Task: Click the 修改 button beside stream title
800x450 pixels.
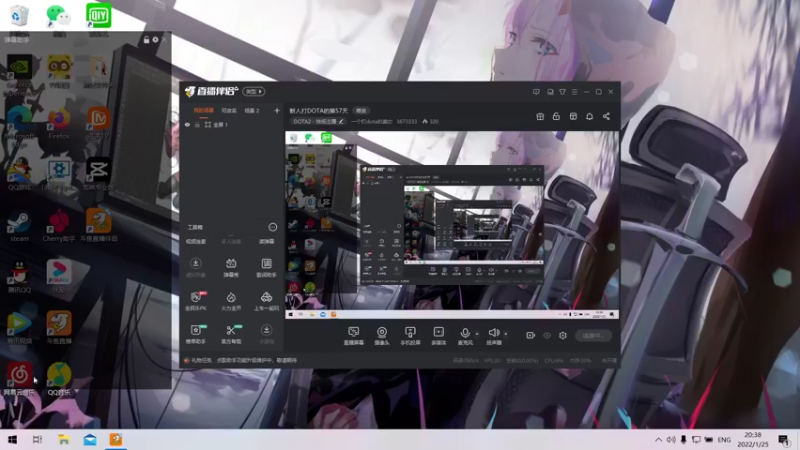Action: click(x=361, y=111)
